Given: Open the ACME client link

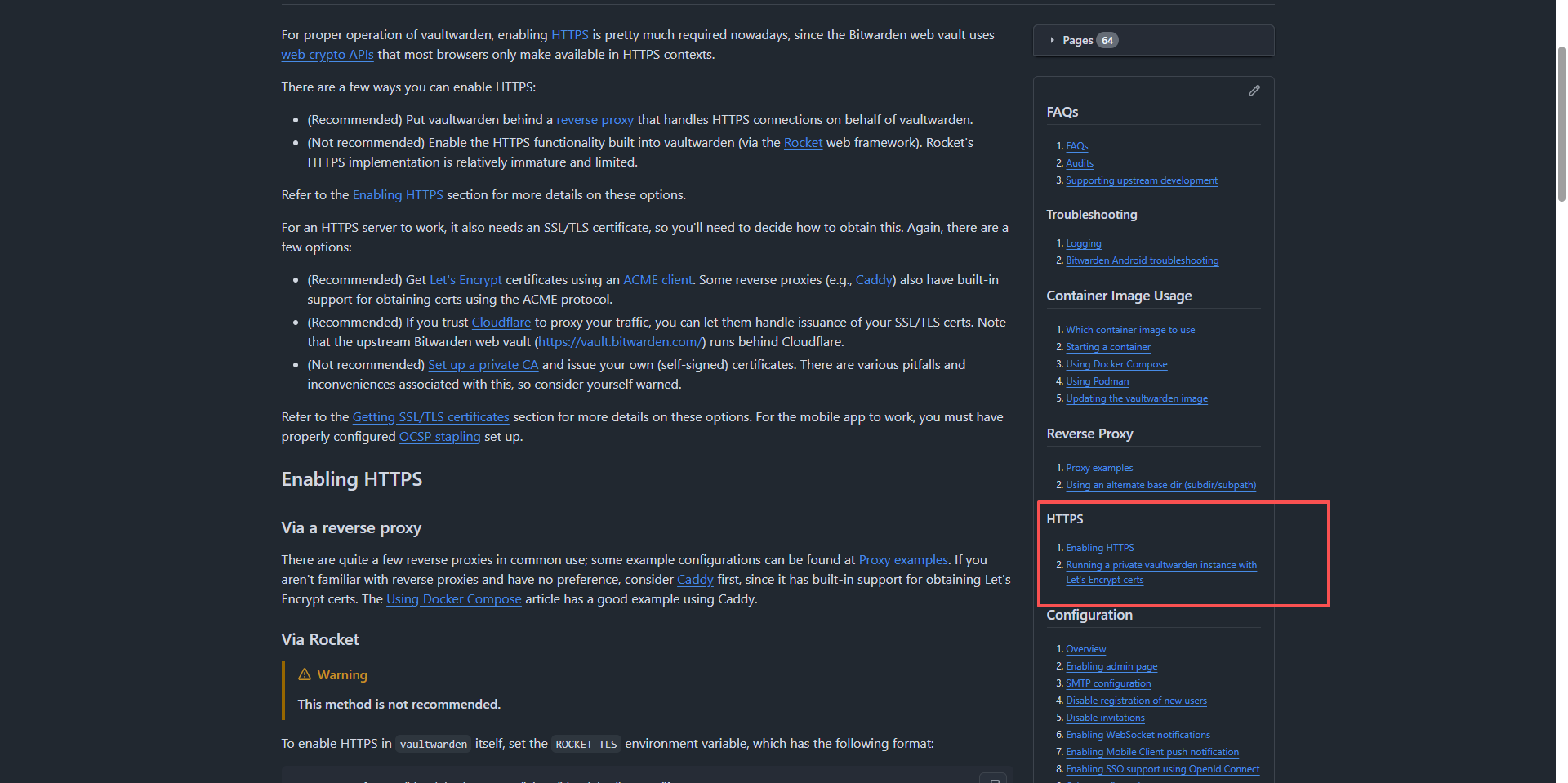Looking at the screenshot, I should point(657,280).
